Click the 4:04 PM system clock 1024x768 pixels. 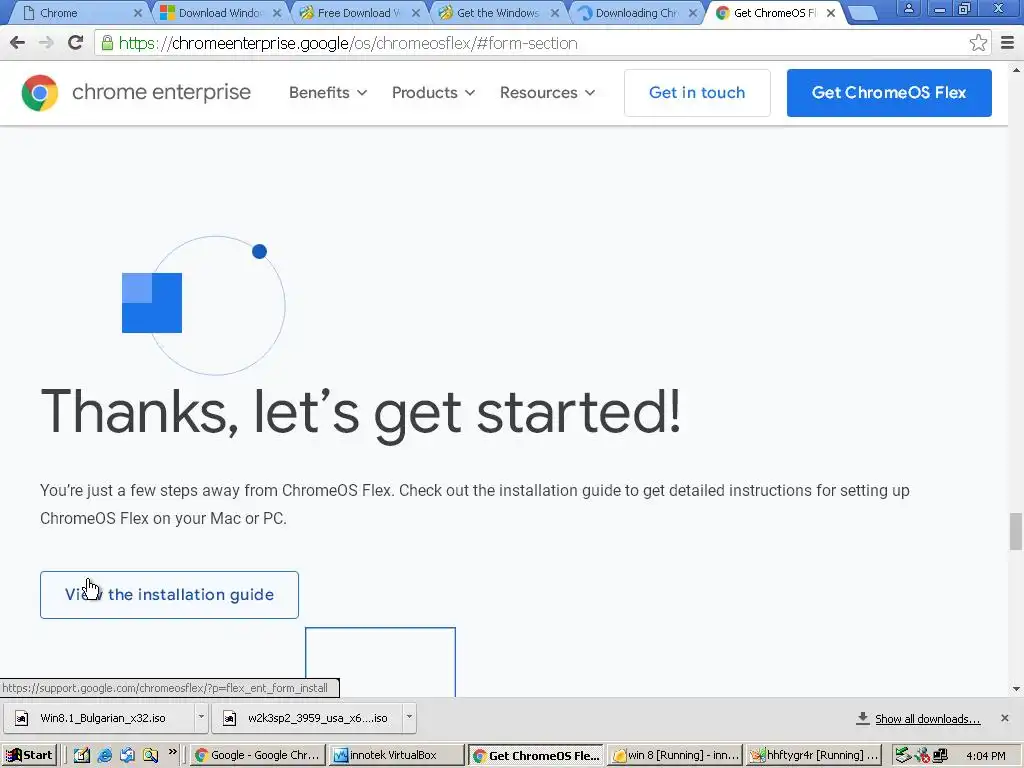tap(985, 756)
